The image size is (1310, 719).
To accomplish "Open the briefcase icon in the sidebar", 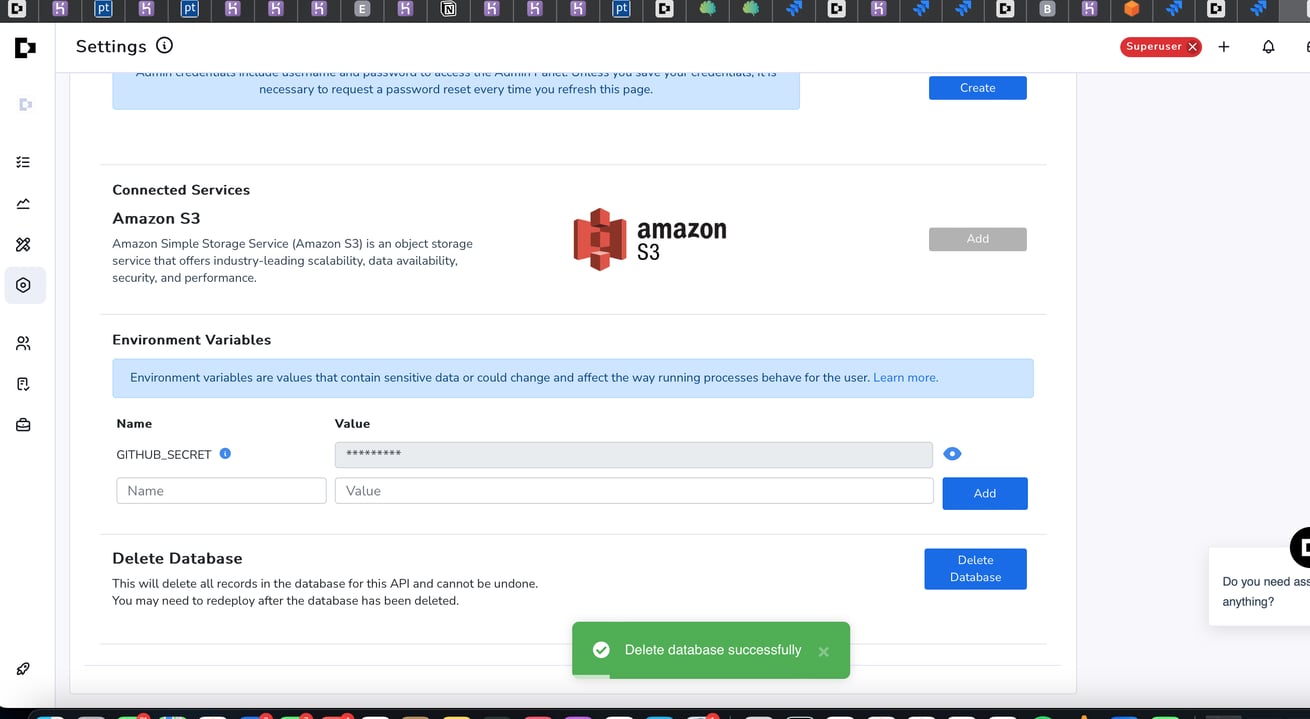I will pos(23,425).
